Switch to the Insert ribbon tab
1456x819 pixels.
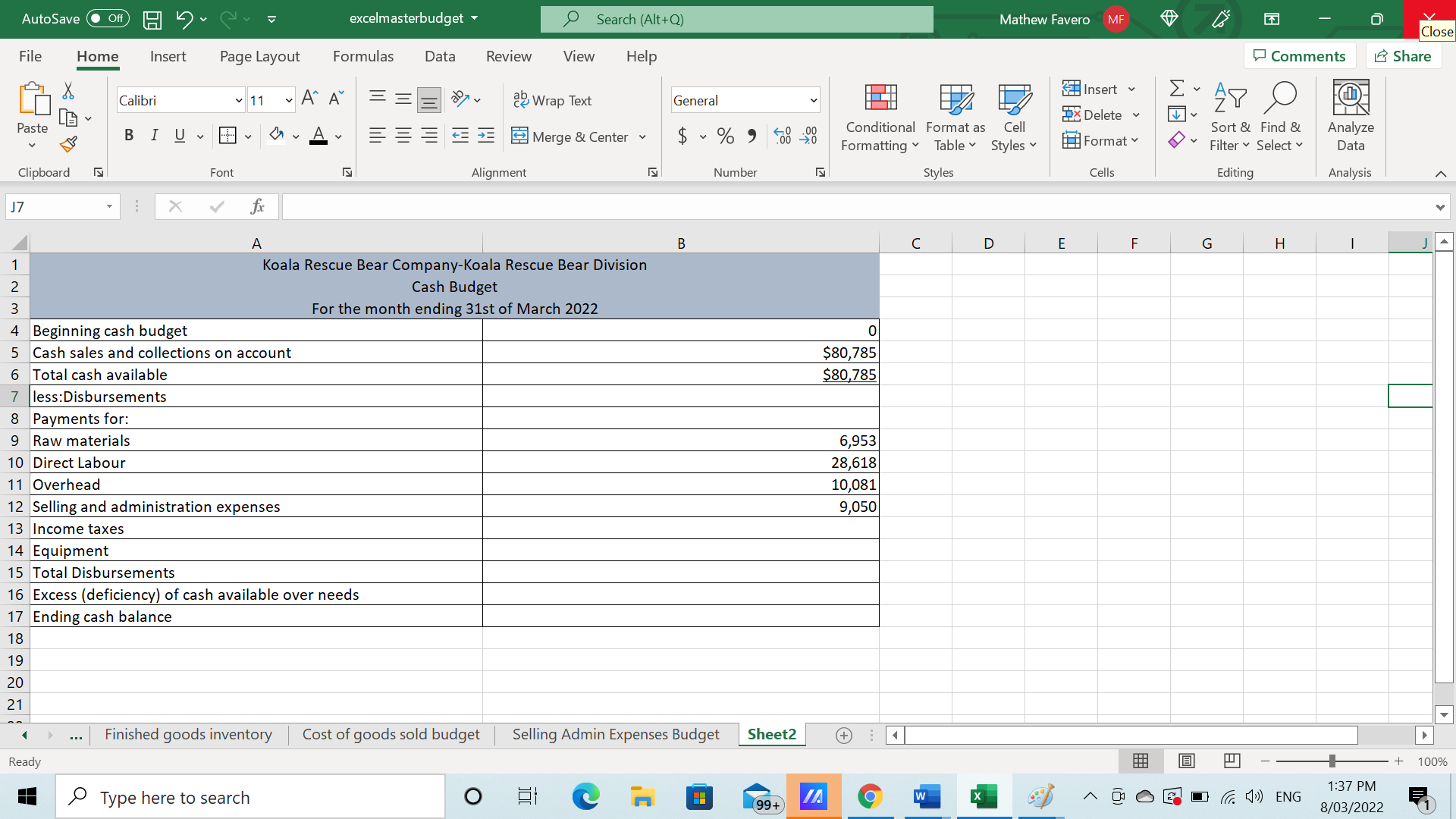pos(168,56)
